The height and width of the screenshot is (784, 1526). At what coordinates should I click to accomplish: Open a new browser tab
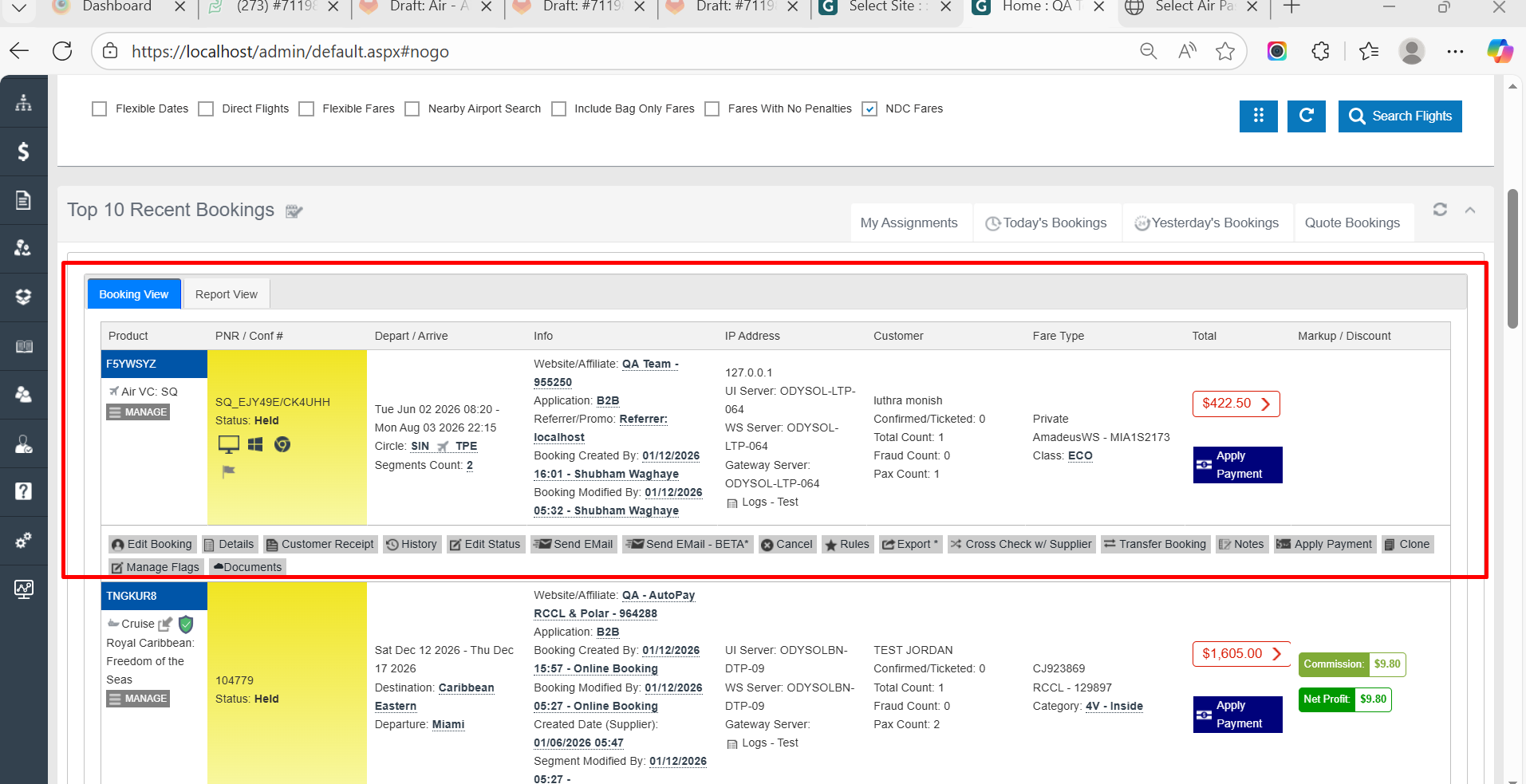pyautogui.click(x=1291, y=7)
